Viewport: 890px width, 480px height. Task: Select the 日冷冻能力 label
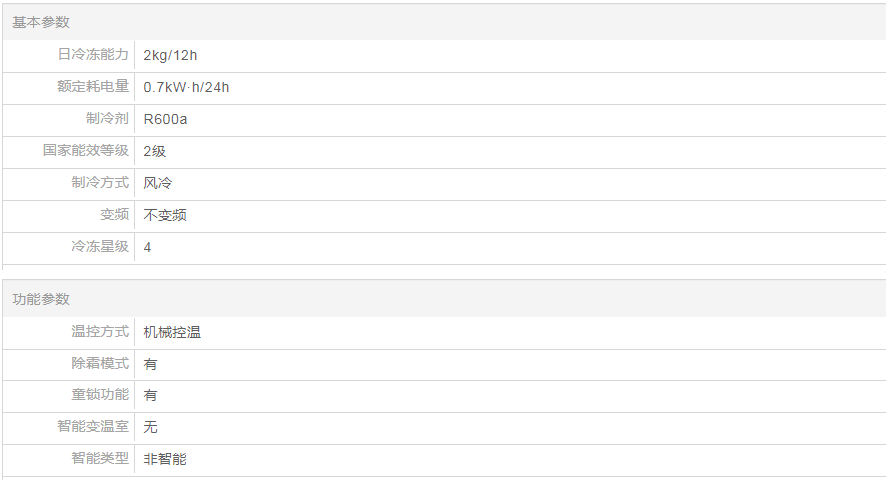(93, 55)
